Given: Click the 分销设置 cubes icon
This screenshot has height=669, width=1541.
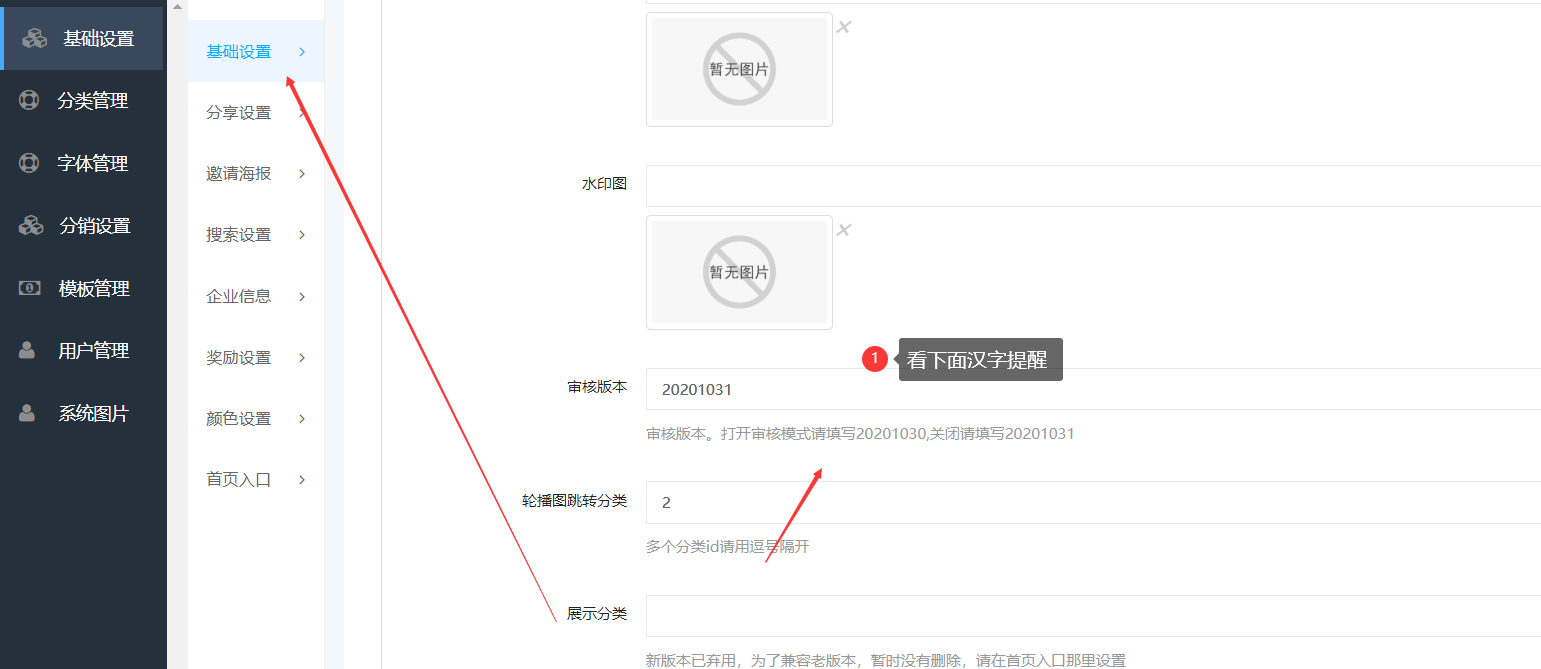Looking at the screenshot, I should [31, 226].
